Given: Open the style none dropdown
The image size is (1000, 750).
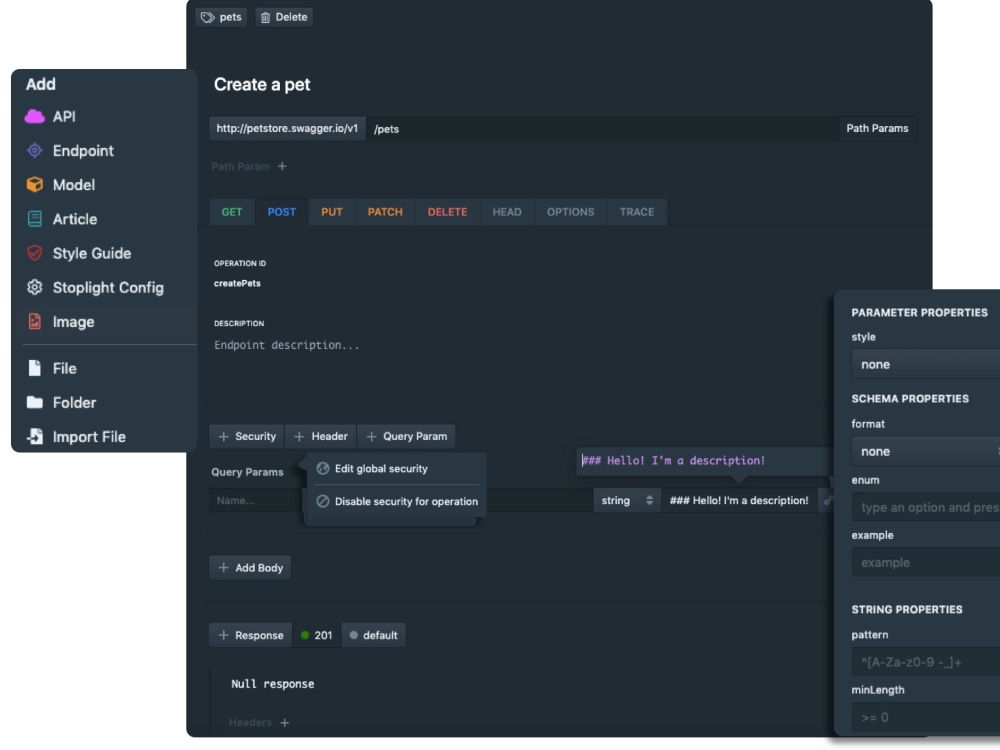Looking at the screenshot, I should [925, 365].
